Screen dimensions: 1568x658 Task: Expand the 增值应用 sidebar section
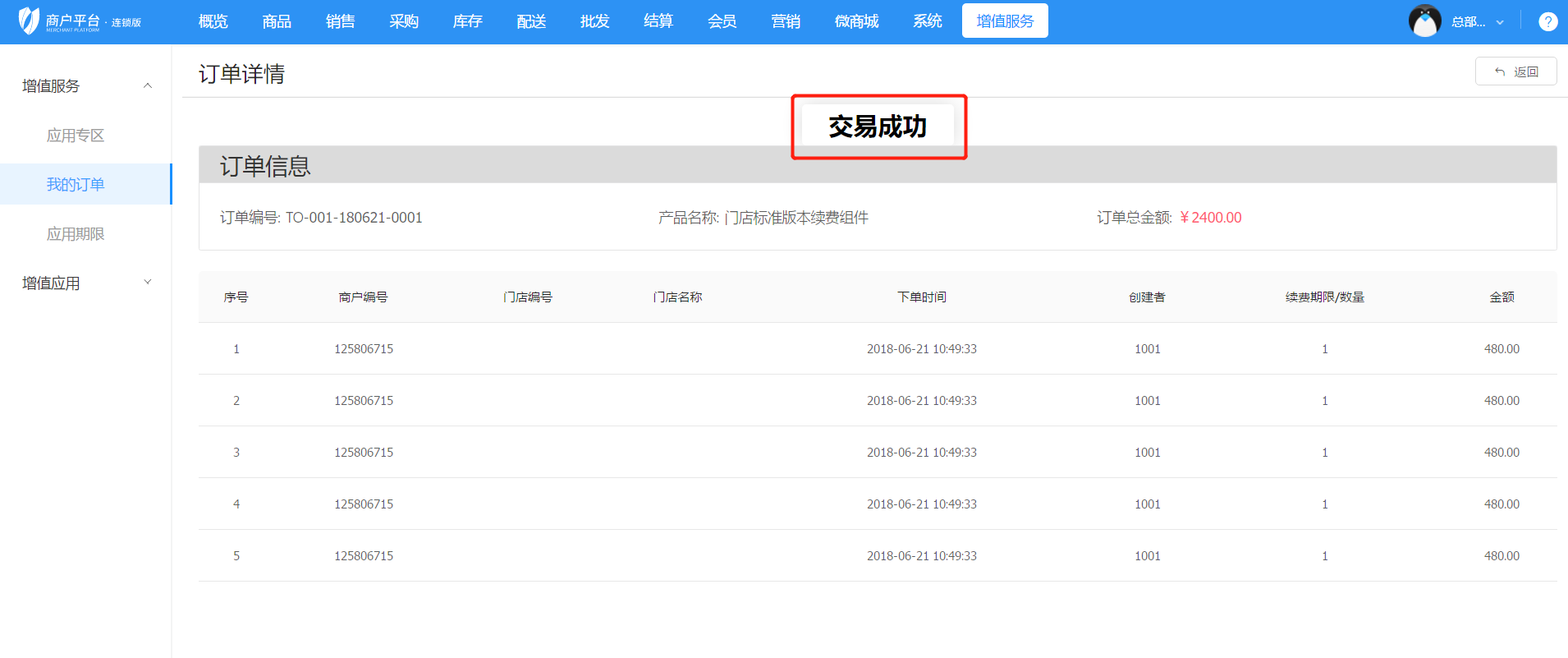pos(148,283)
